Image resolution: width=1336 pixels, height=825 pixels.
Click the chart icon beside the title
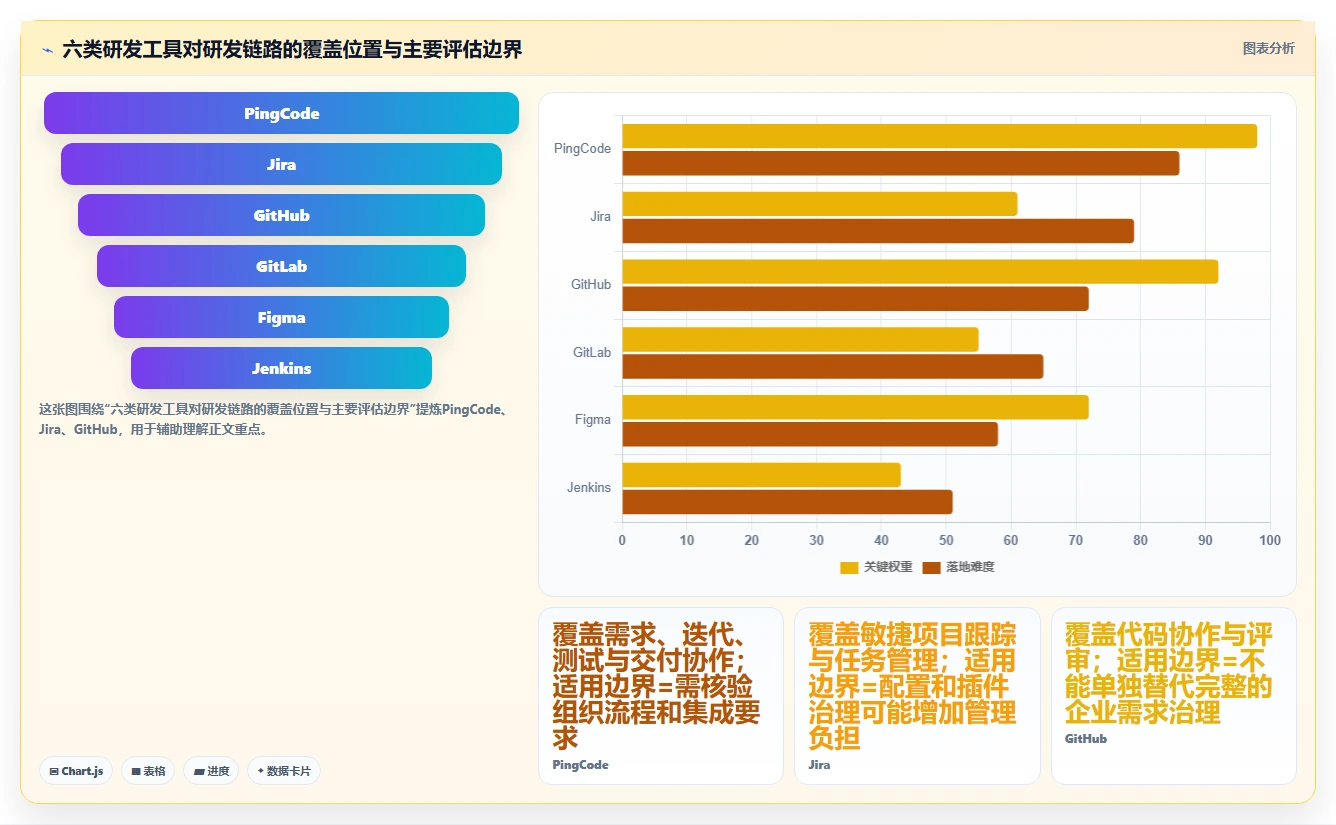(47, 50)
